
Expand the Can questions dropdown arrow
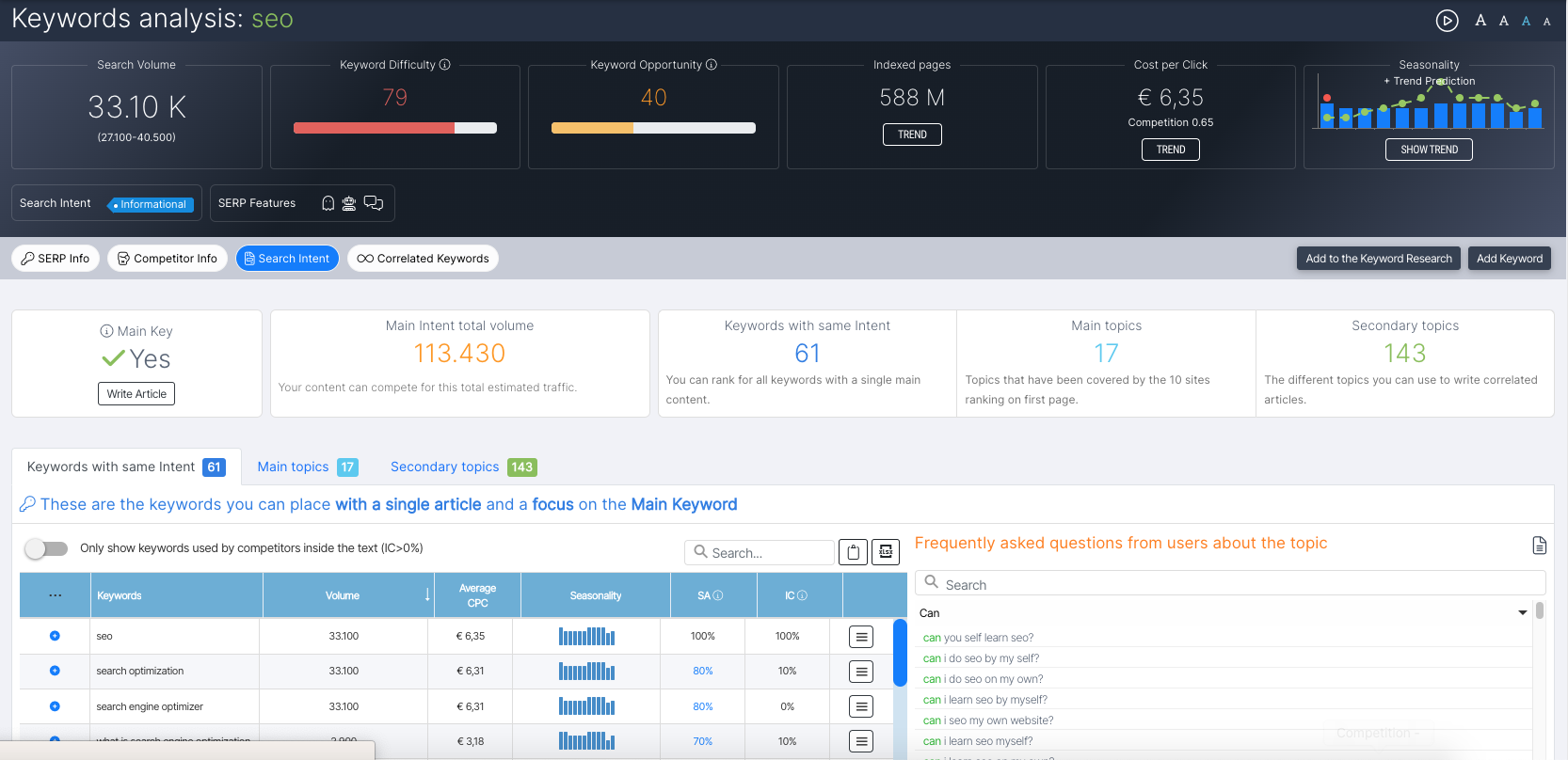click(1523, 613)
